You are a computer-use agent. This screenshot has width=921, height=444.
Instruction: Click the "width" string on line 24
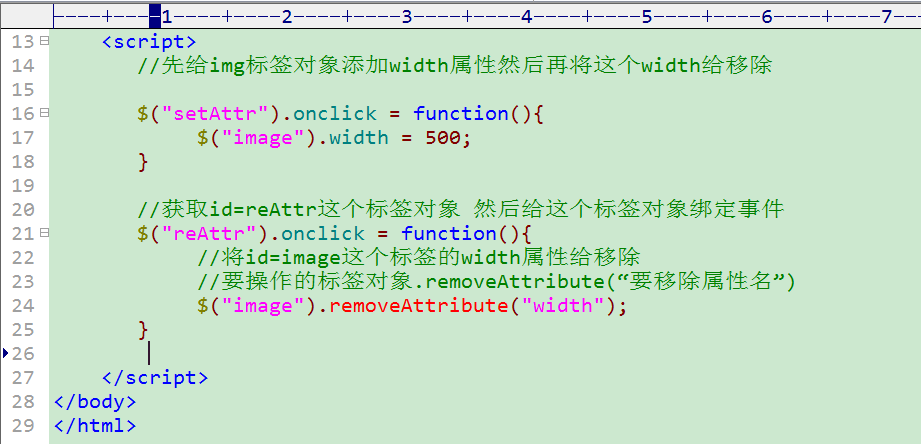[x=563, y=305]
